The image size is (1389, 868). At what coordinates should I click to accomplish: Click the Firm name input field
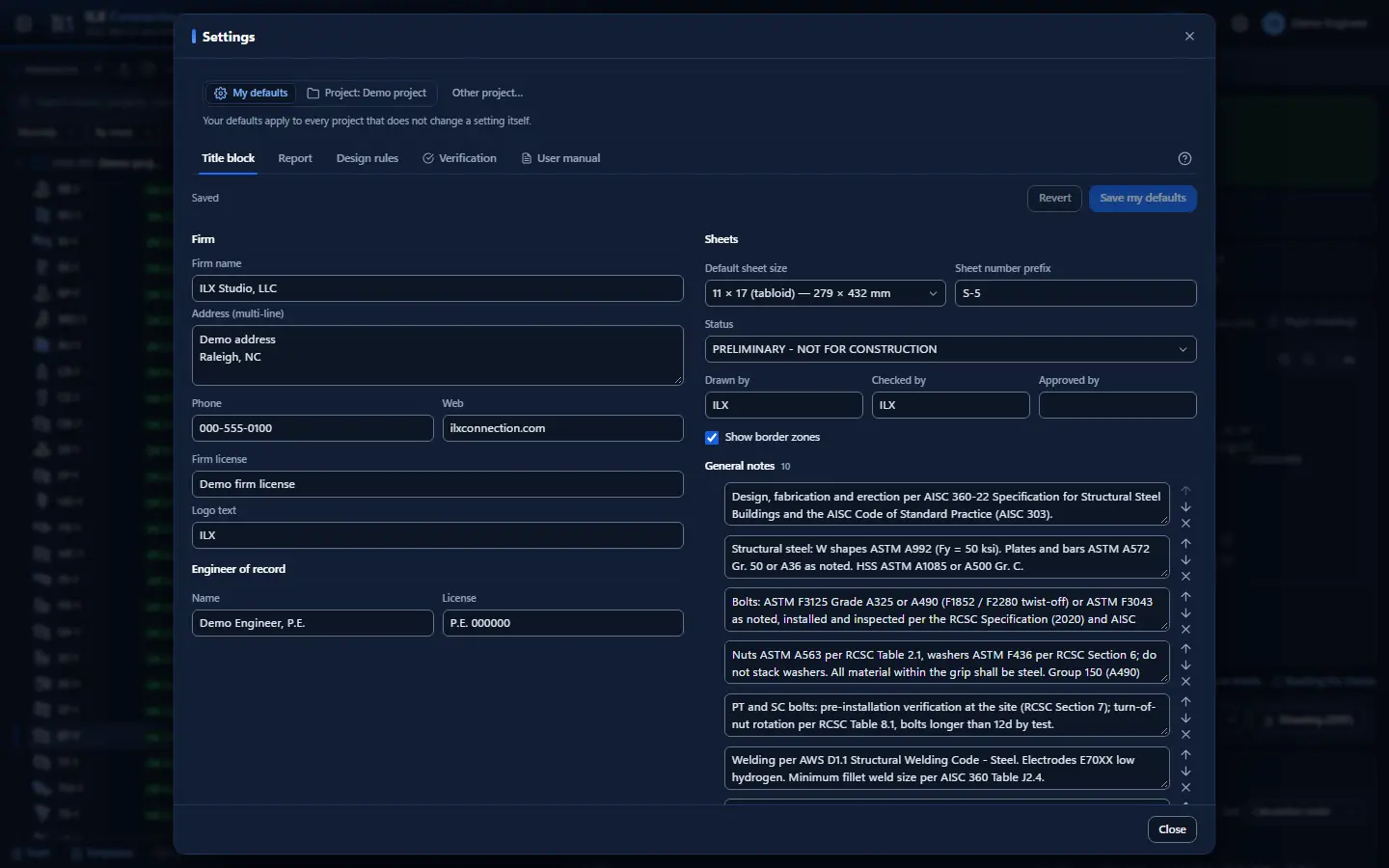[x=437, y=288]
